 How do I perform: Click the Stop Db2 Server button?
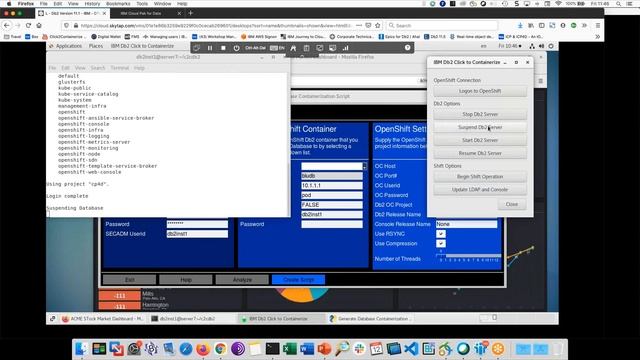[x=480, y=114]
